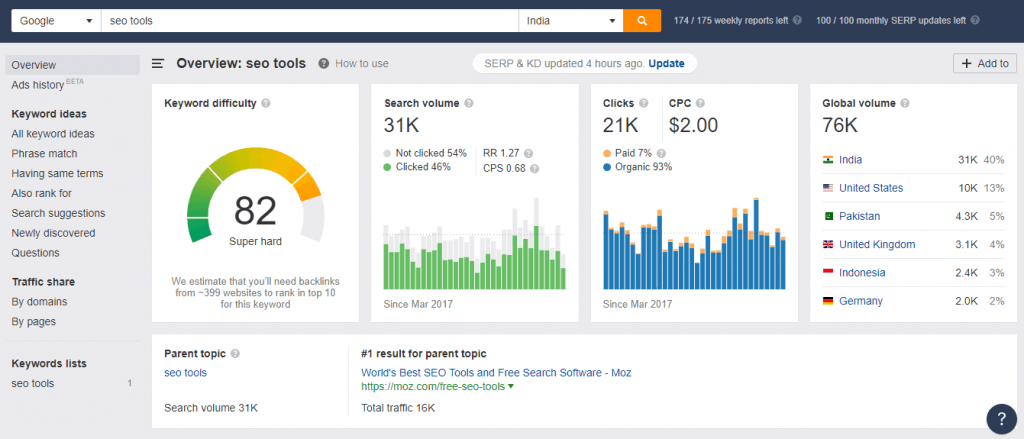Click help icon beside Search volume
1024x439 pixels.
[469, 103]
